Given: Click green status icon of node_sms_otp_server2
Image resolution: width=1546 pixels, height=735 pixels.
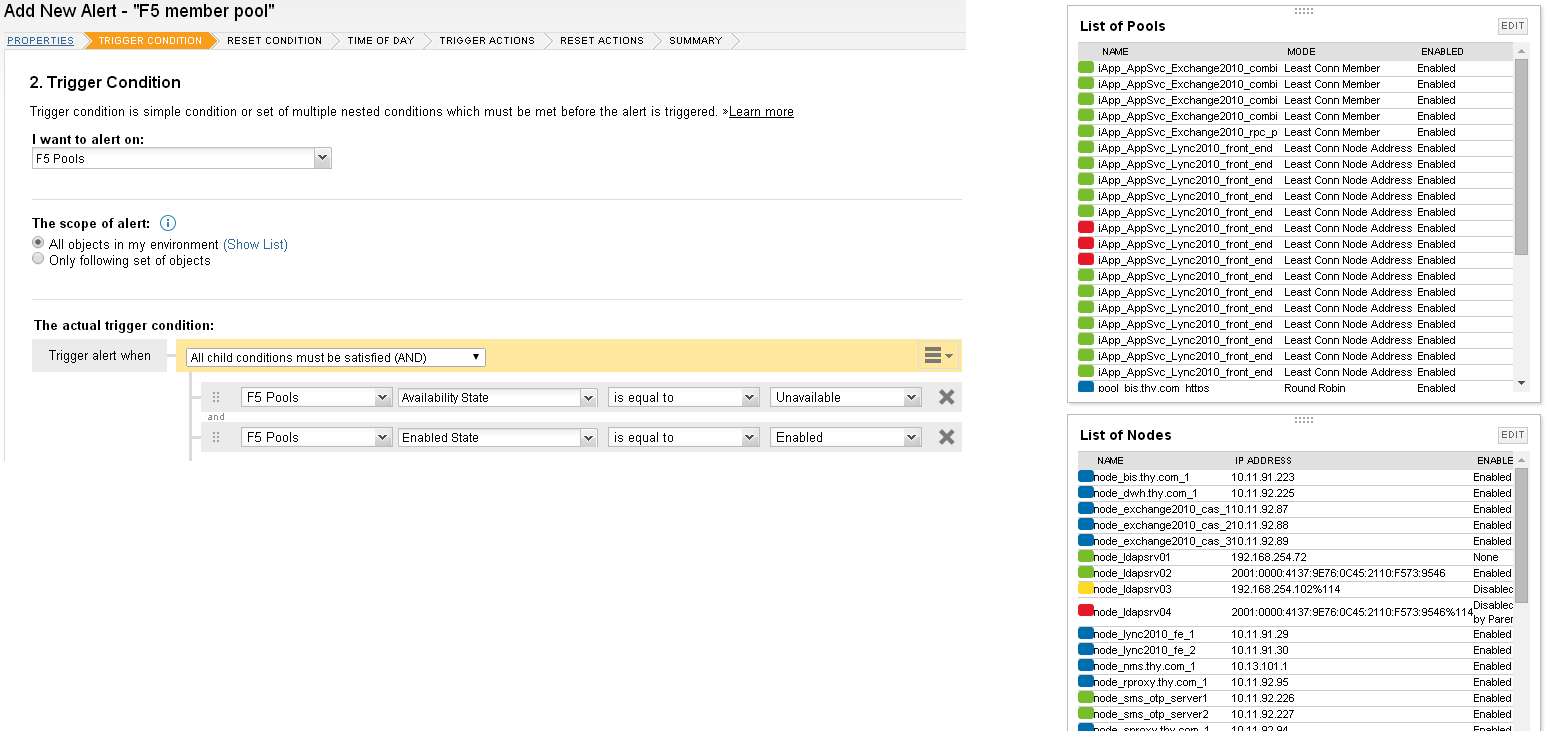Looking at the screenshot, I should click(x=1086, y=714).
